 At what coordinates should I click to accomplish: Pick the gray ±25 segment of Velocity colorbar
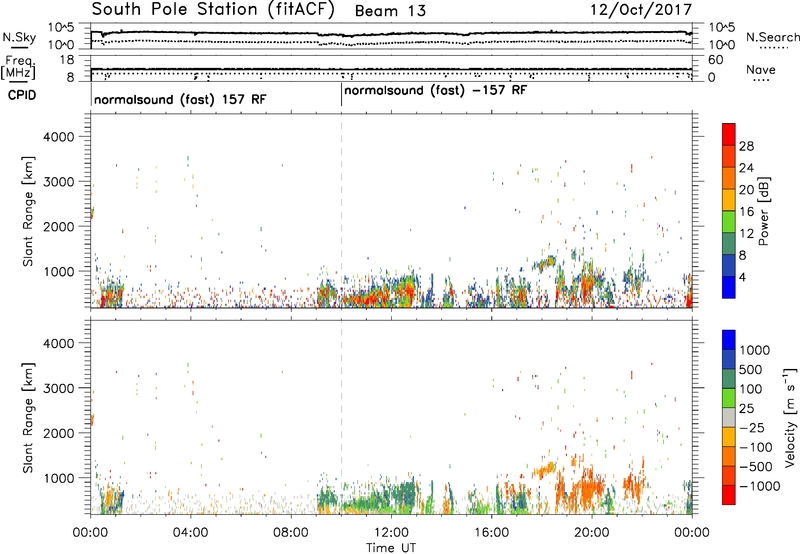point(729,418)
